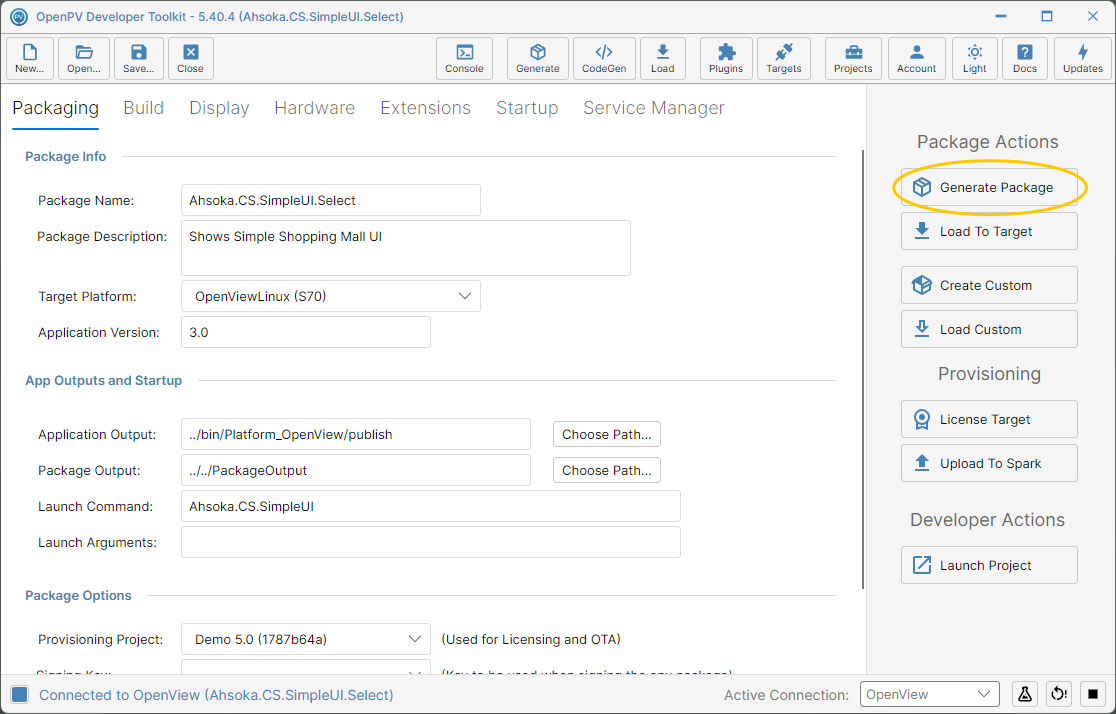Open the Provisioning Project dropdown
1116x714 pixels.
tap(306, 639)
